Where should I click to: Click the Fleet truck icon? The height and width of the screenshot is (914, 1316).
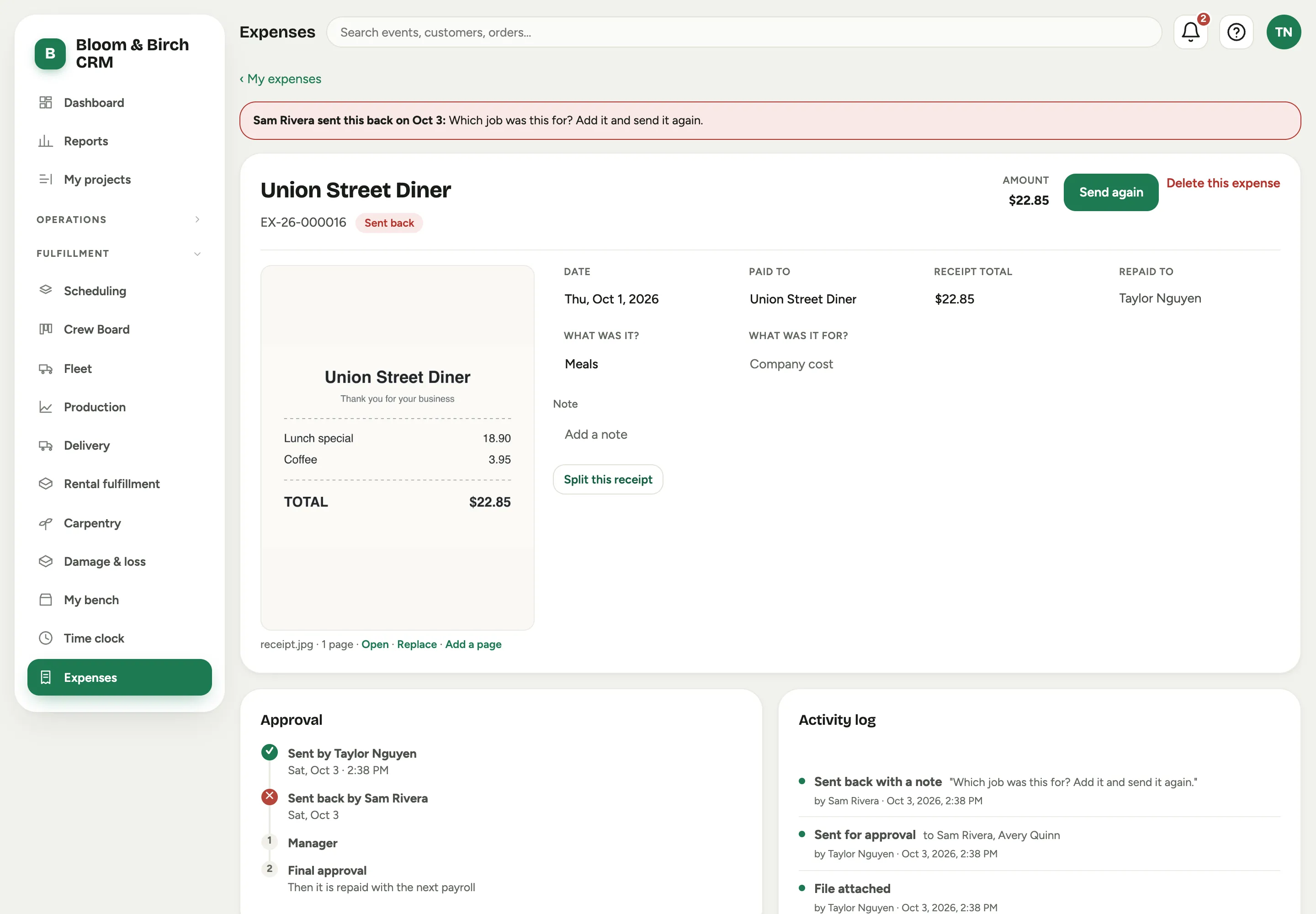46,369
